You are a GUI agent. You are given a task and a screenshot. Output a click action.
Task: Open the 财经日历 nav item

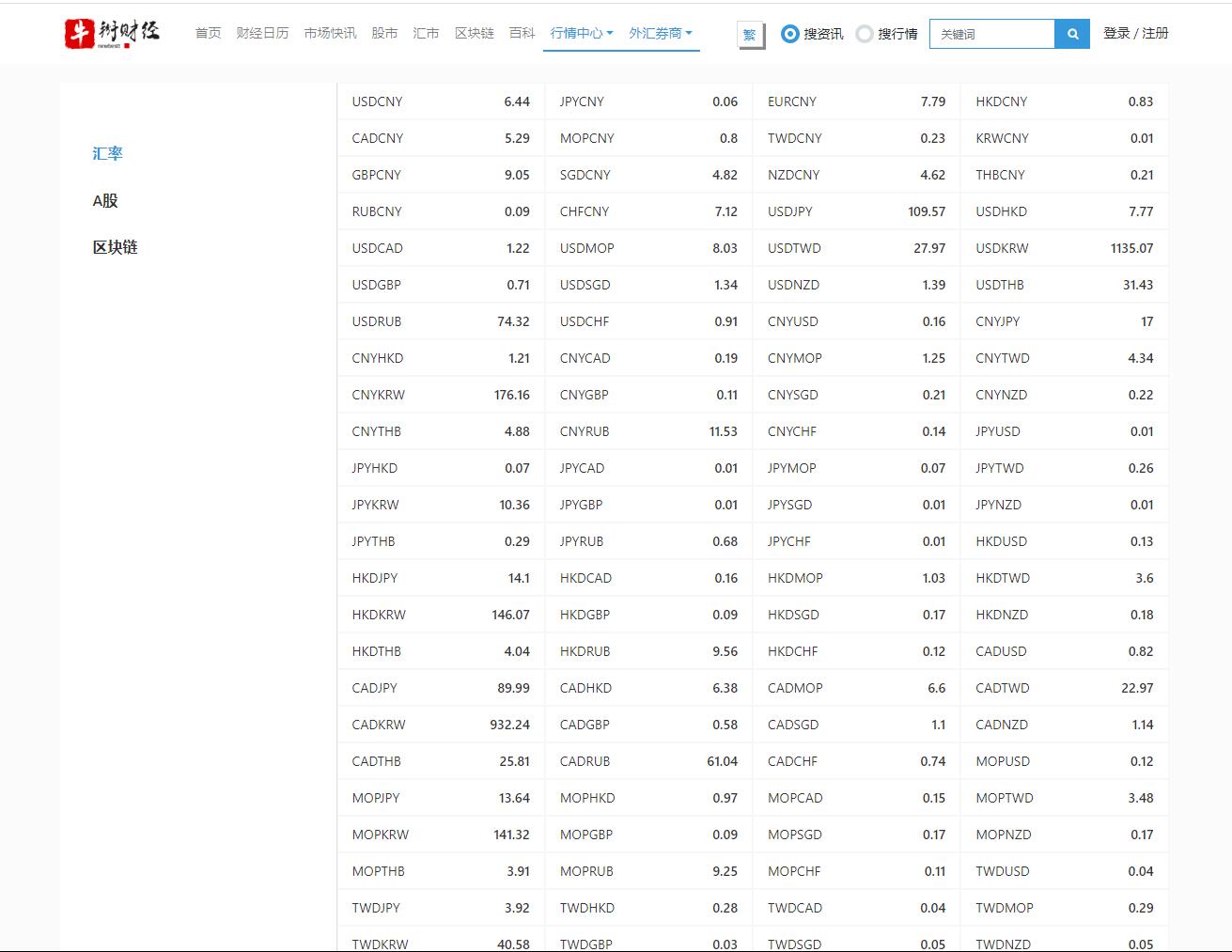coord(262,33)
